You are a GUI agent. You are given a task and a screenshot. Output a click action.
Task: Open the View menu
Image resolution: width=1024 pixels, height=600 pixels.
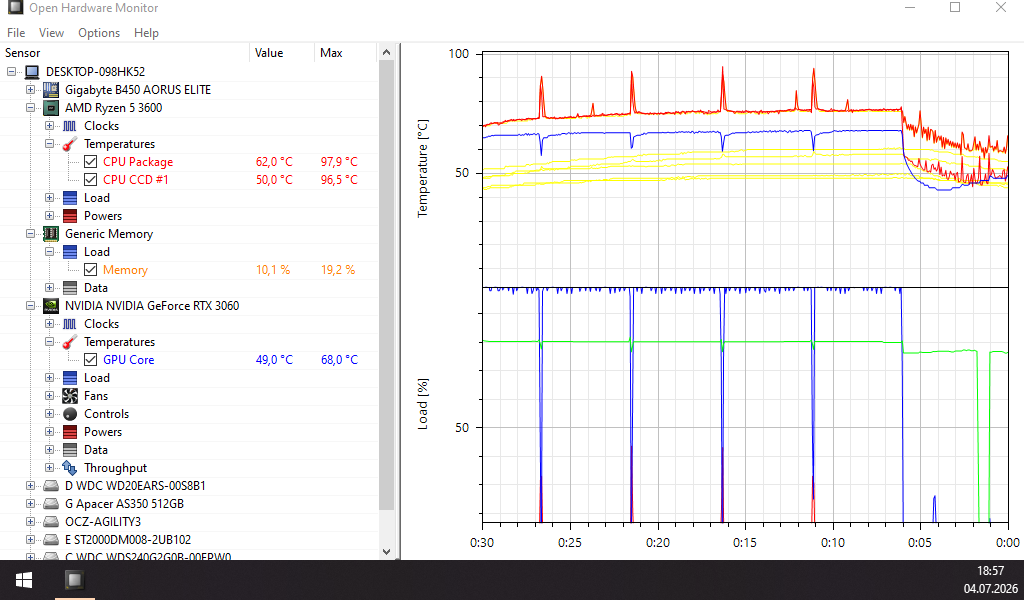click(x=51, y=33)
